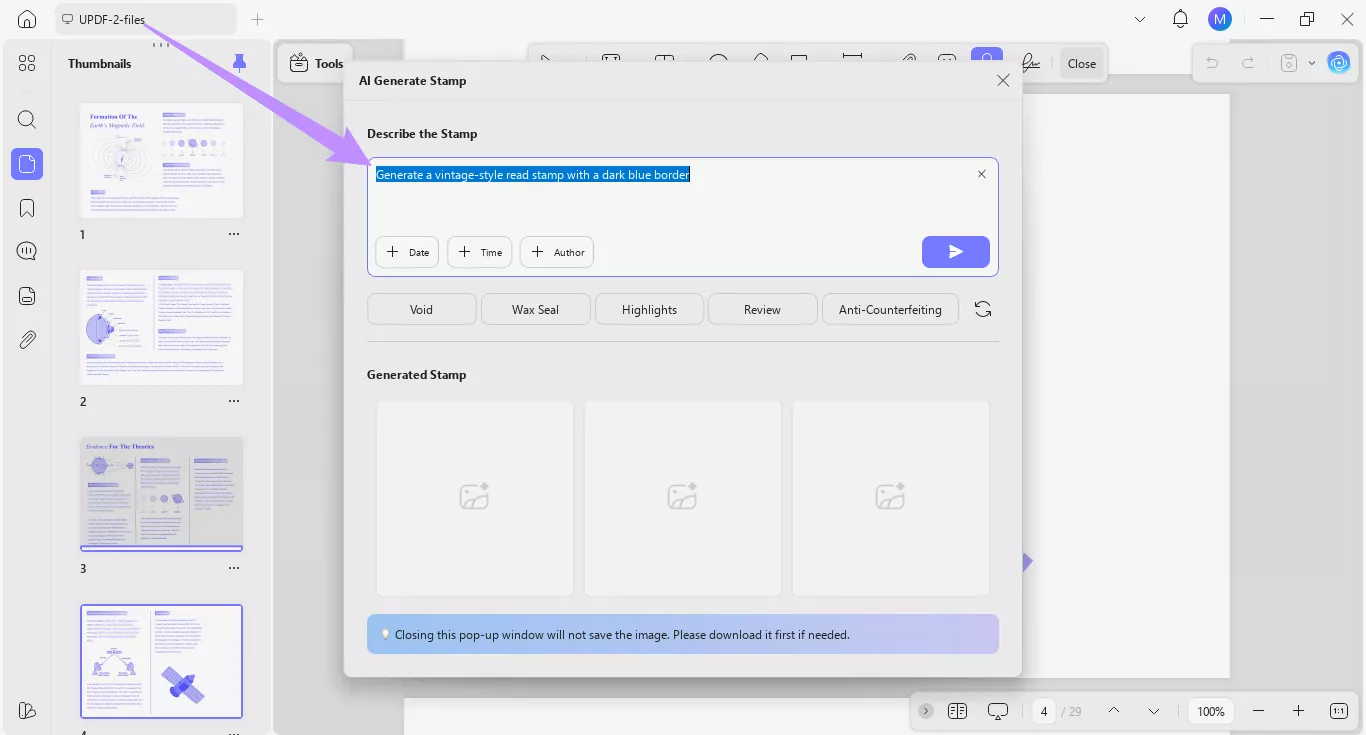Open the Attachments paperclip icon
Viewport: 1366px width, 735px height.
coord(27,340)
